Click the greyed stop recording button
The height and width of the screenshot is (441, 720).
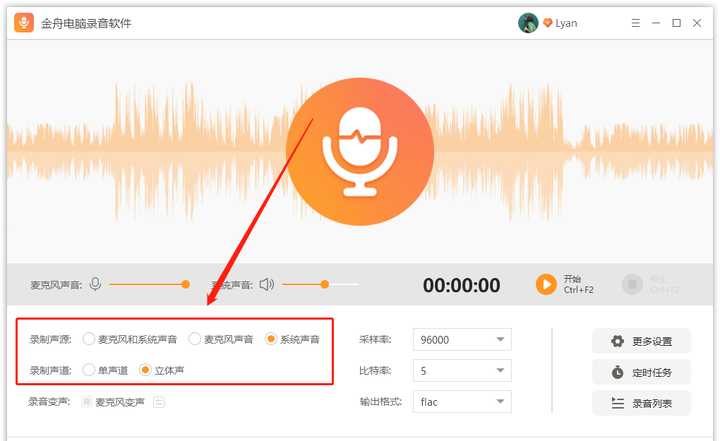[x=632, y=284]
